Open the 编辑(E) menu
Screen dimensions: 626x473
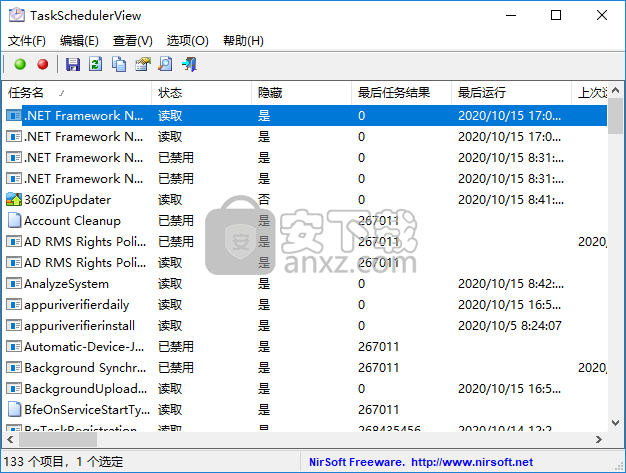click(x=79, y=41)
